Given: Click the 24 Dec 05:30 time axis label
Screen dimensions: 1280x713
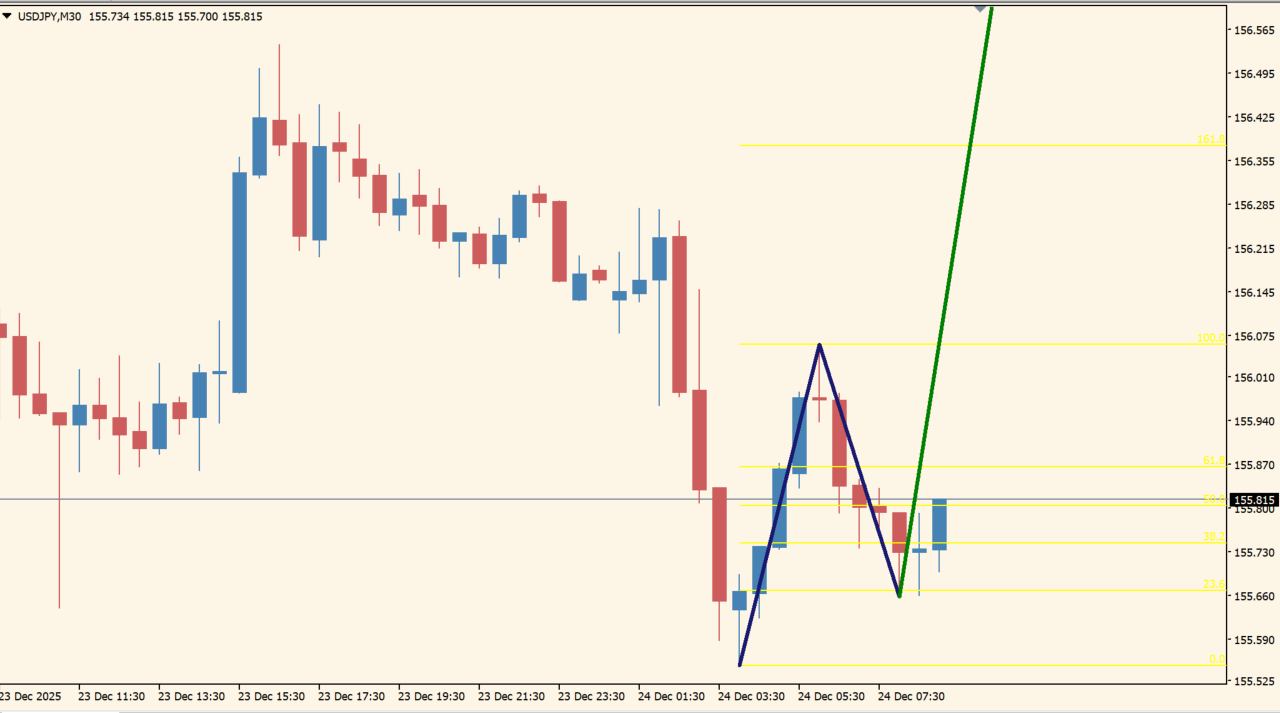Looking at the screenshot, I should point(831,696).
